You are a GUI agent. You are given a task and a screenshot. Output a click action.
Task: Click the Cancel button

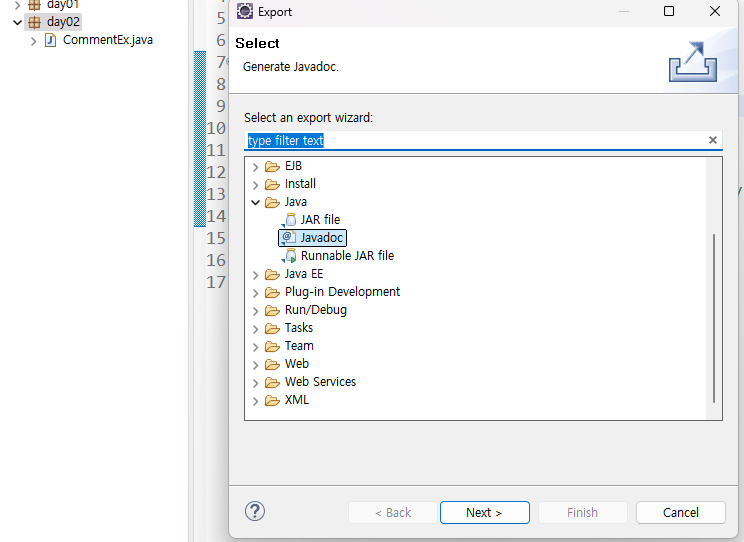tap(680, 513)
